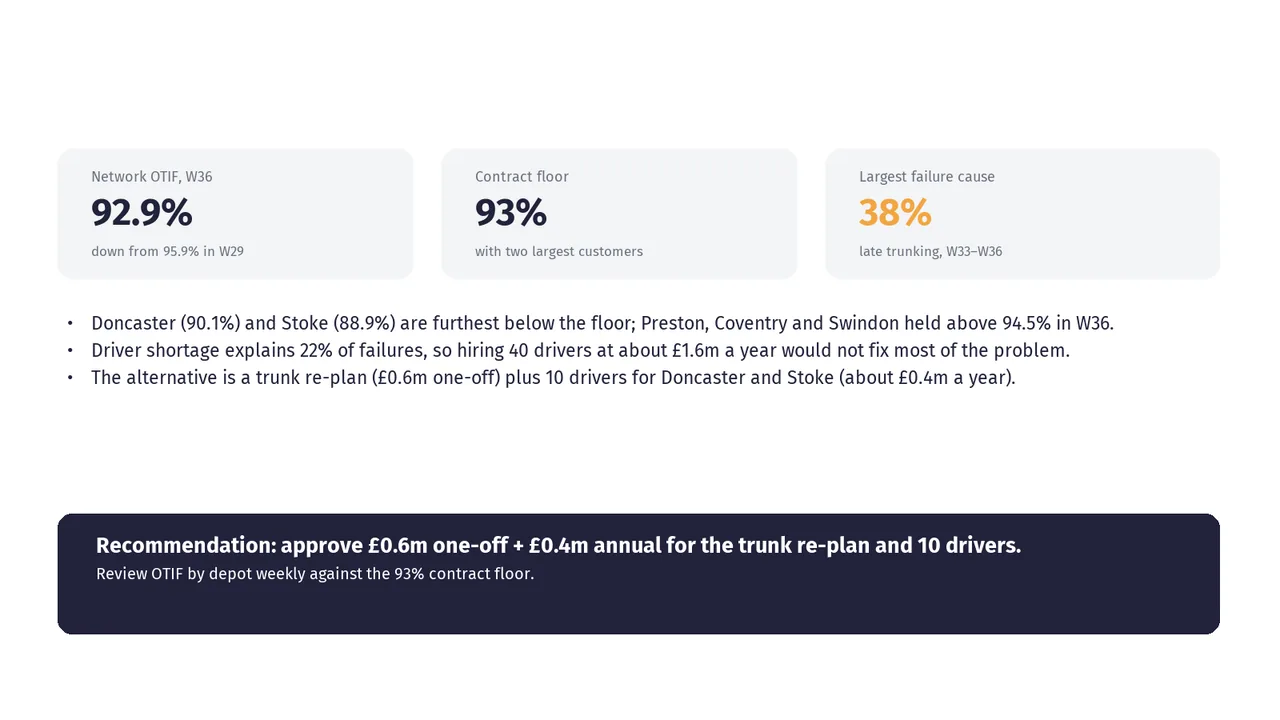The width and height of the screenshot is (1280, 720).
Task: Click the 93% contract floor figure
Action: pos(511,213)
